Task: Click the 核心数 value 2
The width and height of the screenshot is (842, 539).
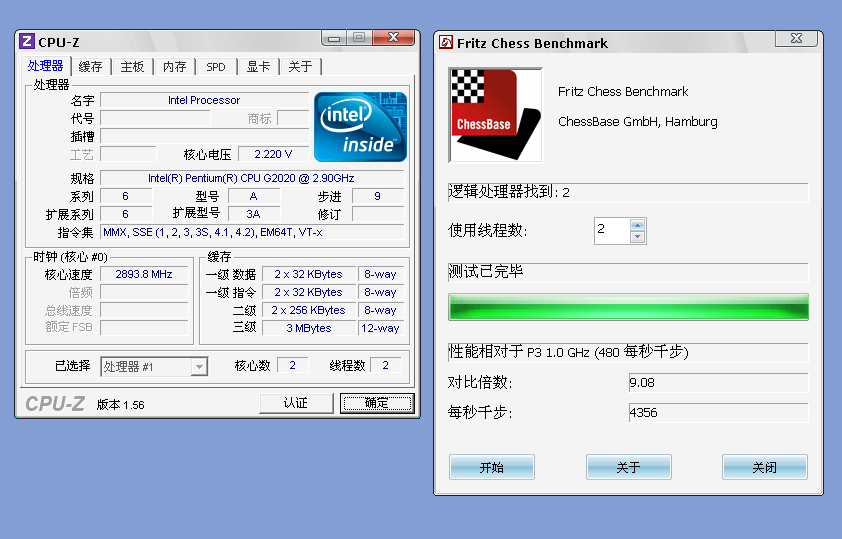Action: click(x=293, y=366)
